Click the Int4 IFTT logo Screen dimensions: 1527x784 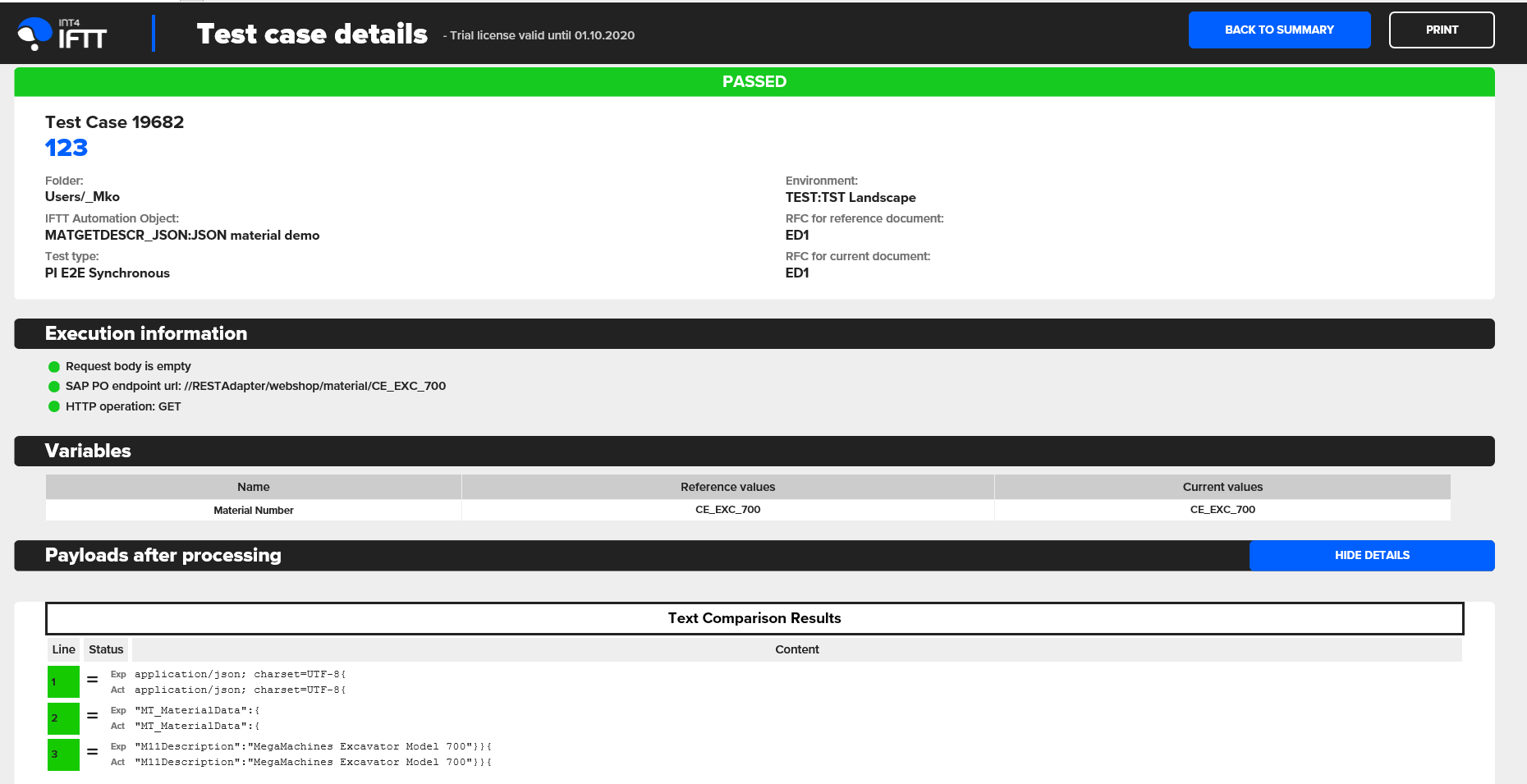62,34
